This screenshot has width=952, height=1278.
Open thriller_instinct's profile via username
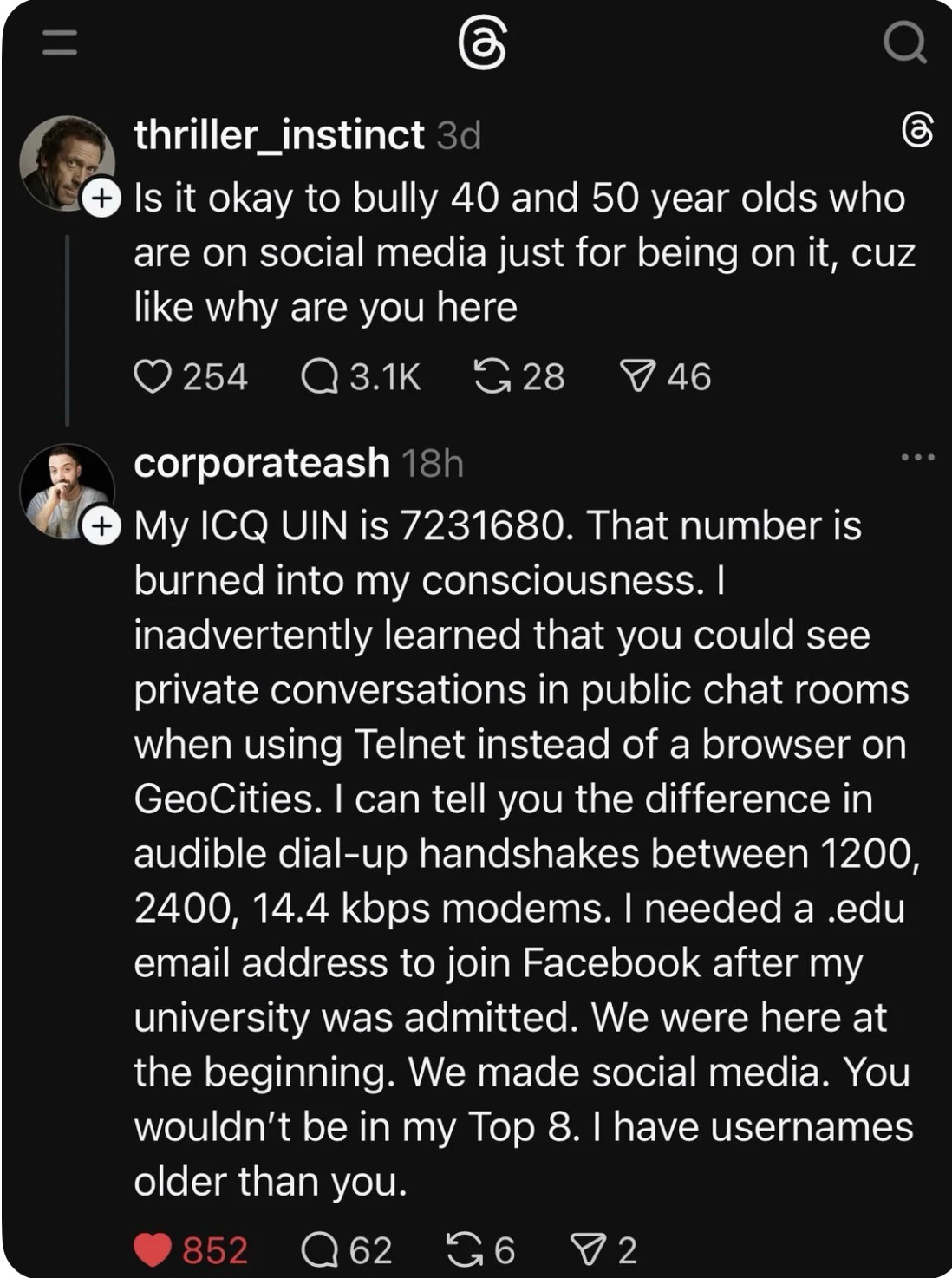tap(278, 134)
